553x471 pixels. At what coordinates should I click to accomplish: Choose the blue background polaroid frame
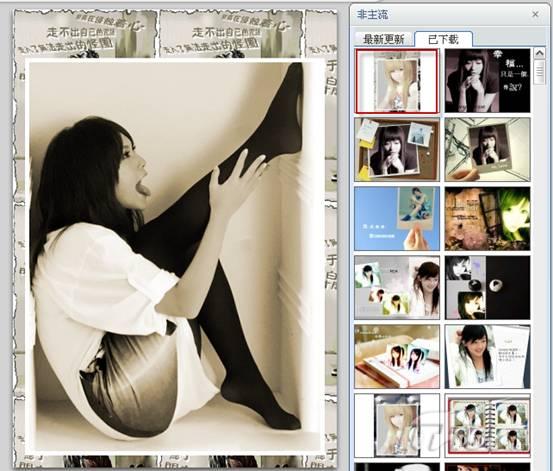pyautogui.click(x=397, y=219)
